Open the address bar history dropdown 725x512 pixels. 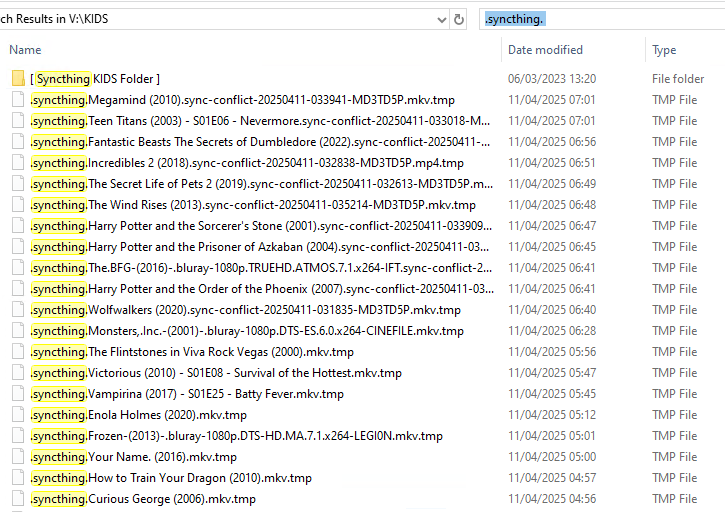(442, 19)
